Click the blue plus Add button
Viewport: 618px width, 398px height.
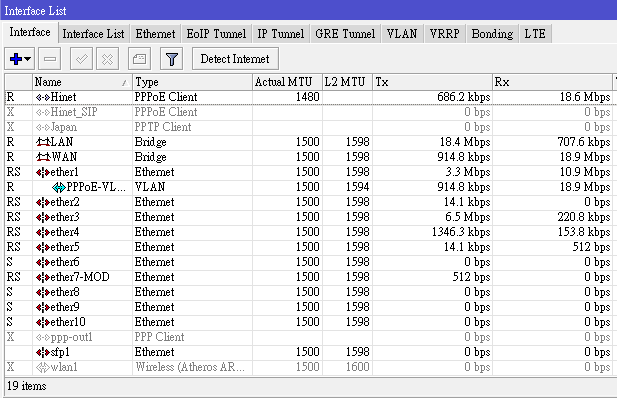(x=16, y=59)
